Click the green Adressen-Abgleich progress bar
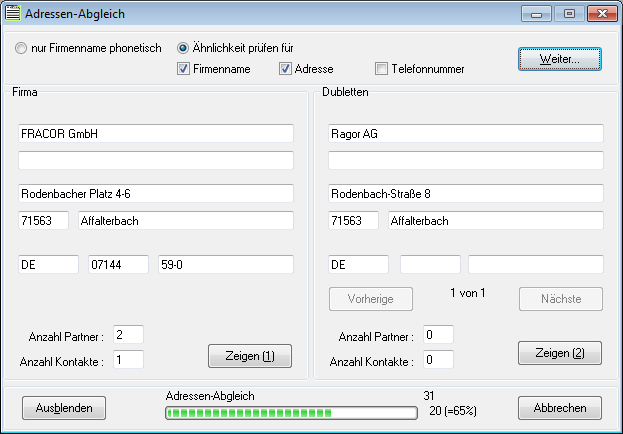This screenshot has width=623, height=434. click(x=291, y=412)
